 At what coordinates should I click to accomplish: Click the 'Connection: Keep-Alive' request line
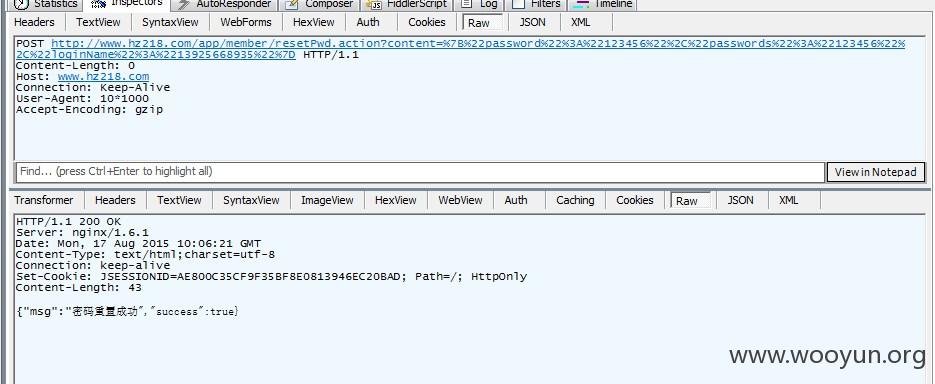93,88
